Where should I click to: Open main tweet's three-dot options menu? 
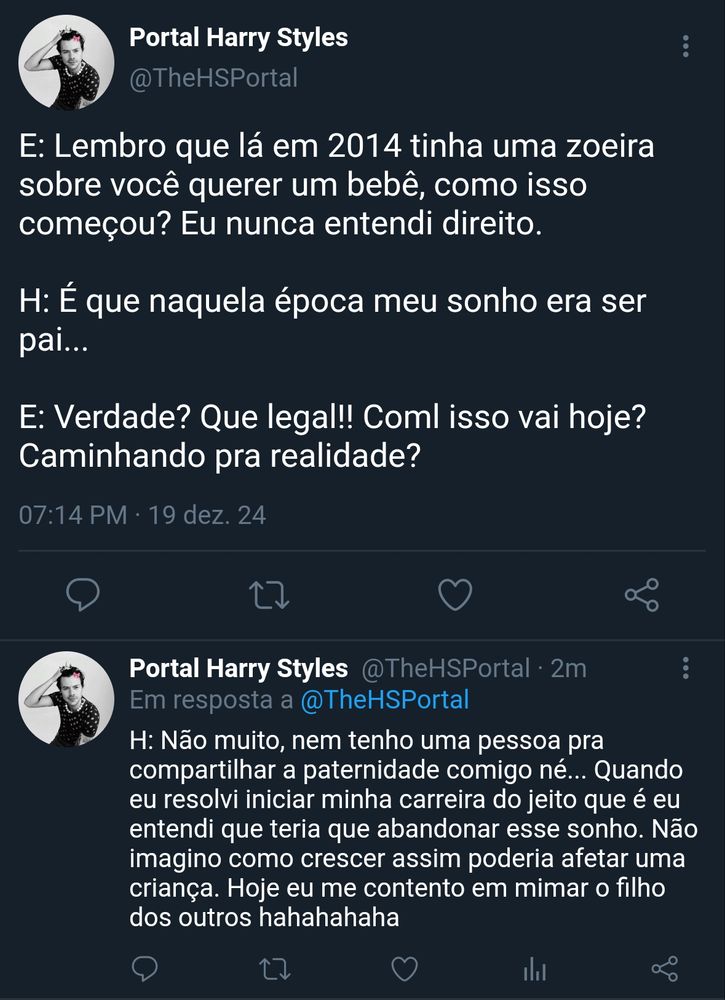click(x=685, y=47)
